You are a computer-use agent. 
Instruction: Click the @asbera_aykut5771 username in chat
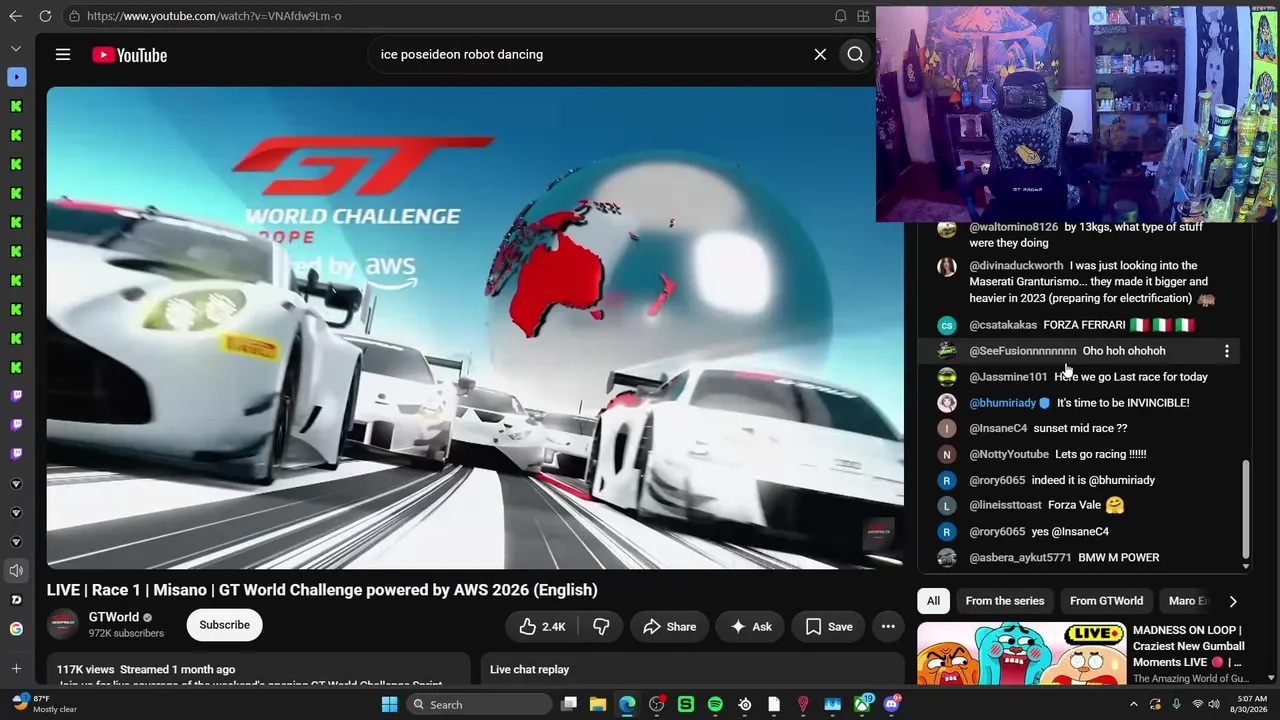pos(1020,558)
